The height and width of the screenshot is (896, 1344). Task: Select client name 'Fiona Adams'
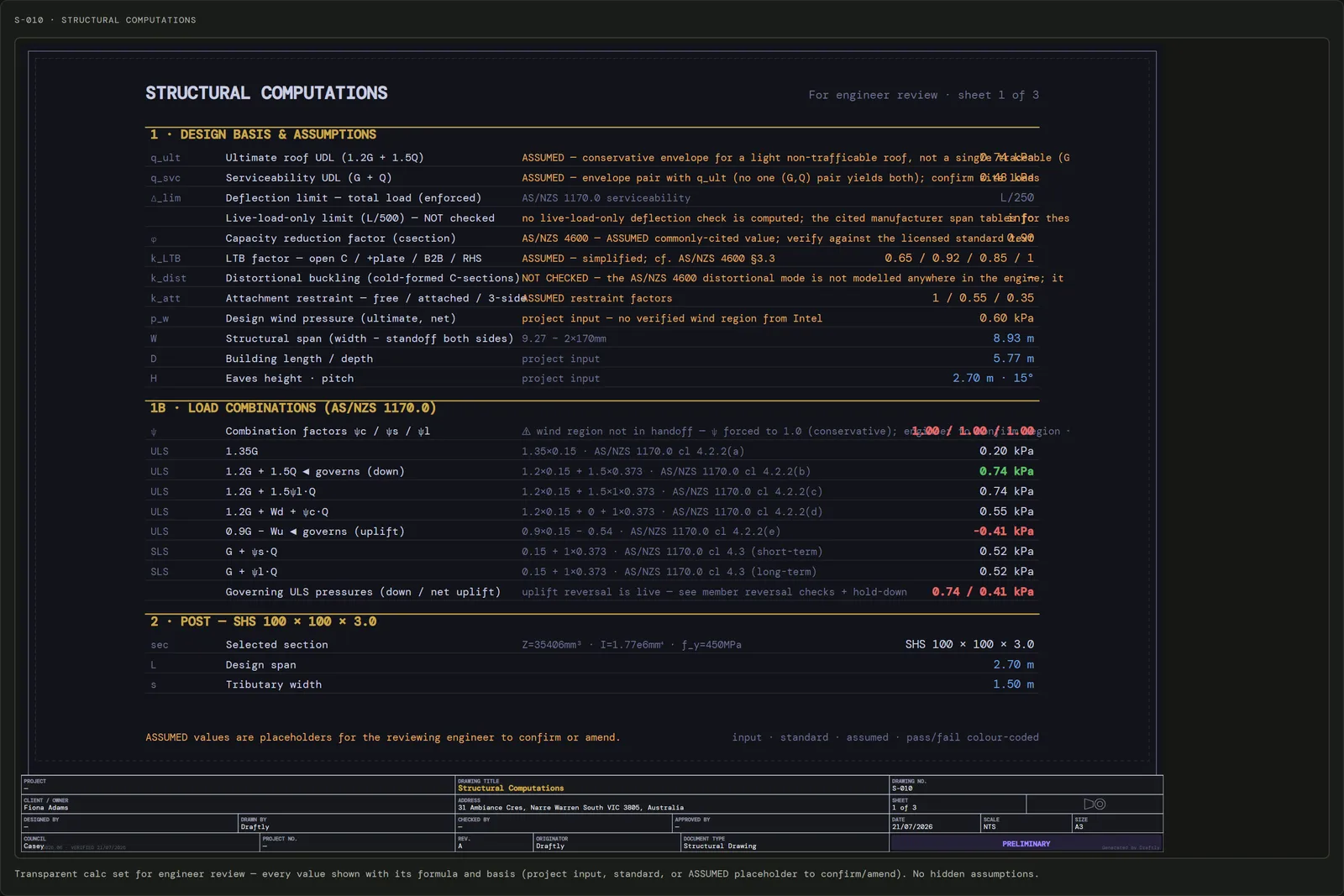click(x=46, y=808)
